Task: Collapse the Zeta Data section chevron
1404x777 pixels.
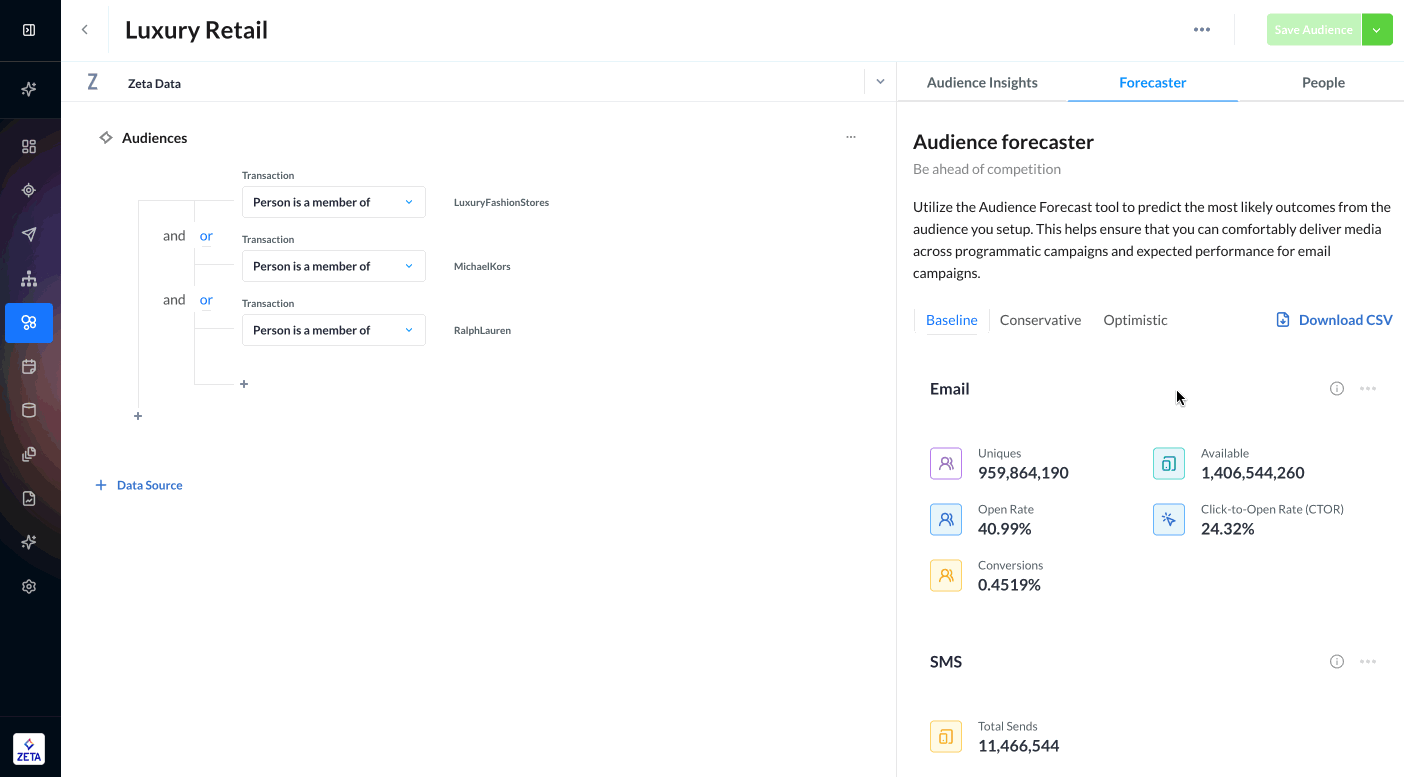Action: [880, 82]
